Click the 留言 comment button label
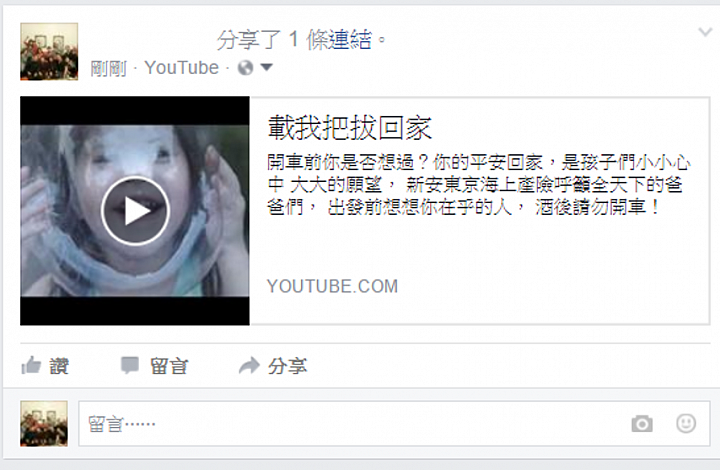The width and height of the screenshot is (720, 470). [x=169, y=366]
